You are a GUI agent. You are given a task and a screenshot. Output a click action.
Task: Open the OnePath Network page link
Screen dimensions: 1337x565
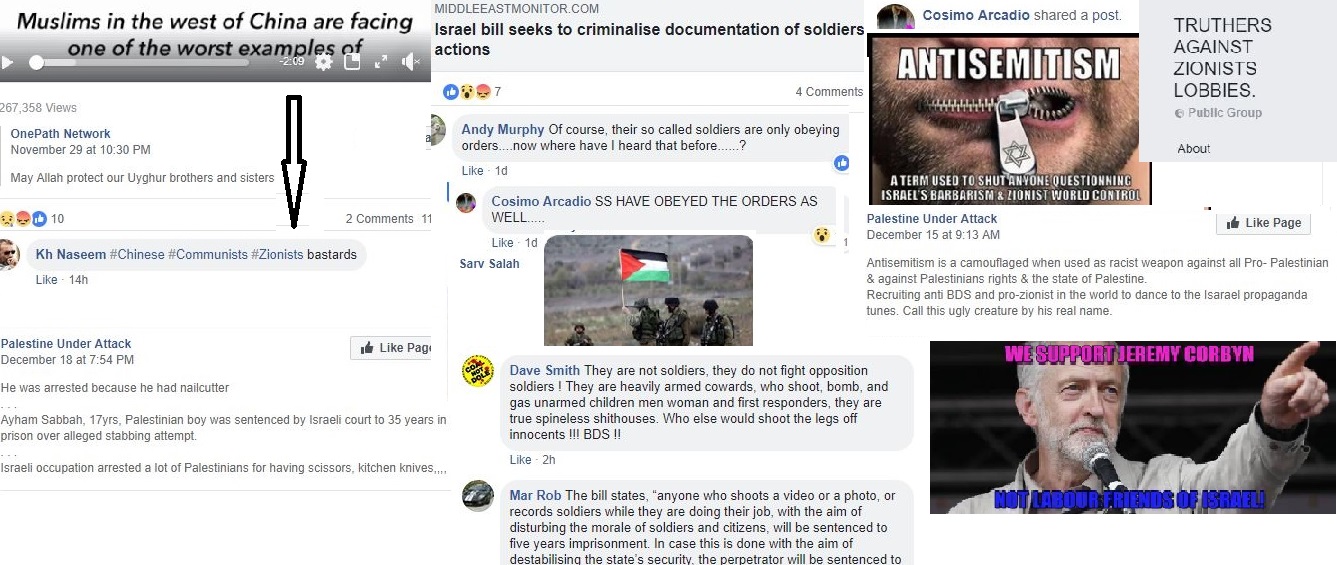click(x=61, y=134)
